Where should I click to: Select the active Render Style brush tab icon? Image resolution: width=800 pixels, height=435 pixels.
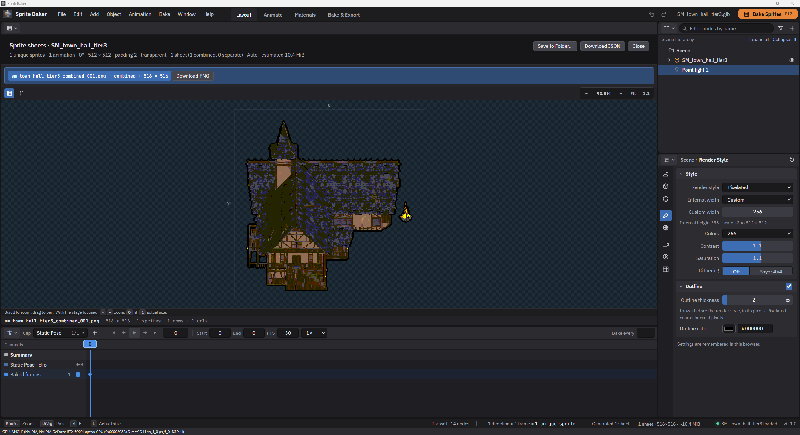(x=665, y=216)
